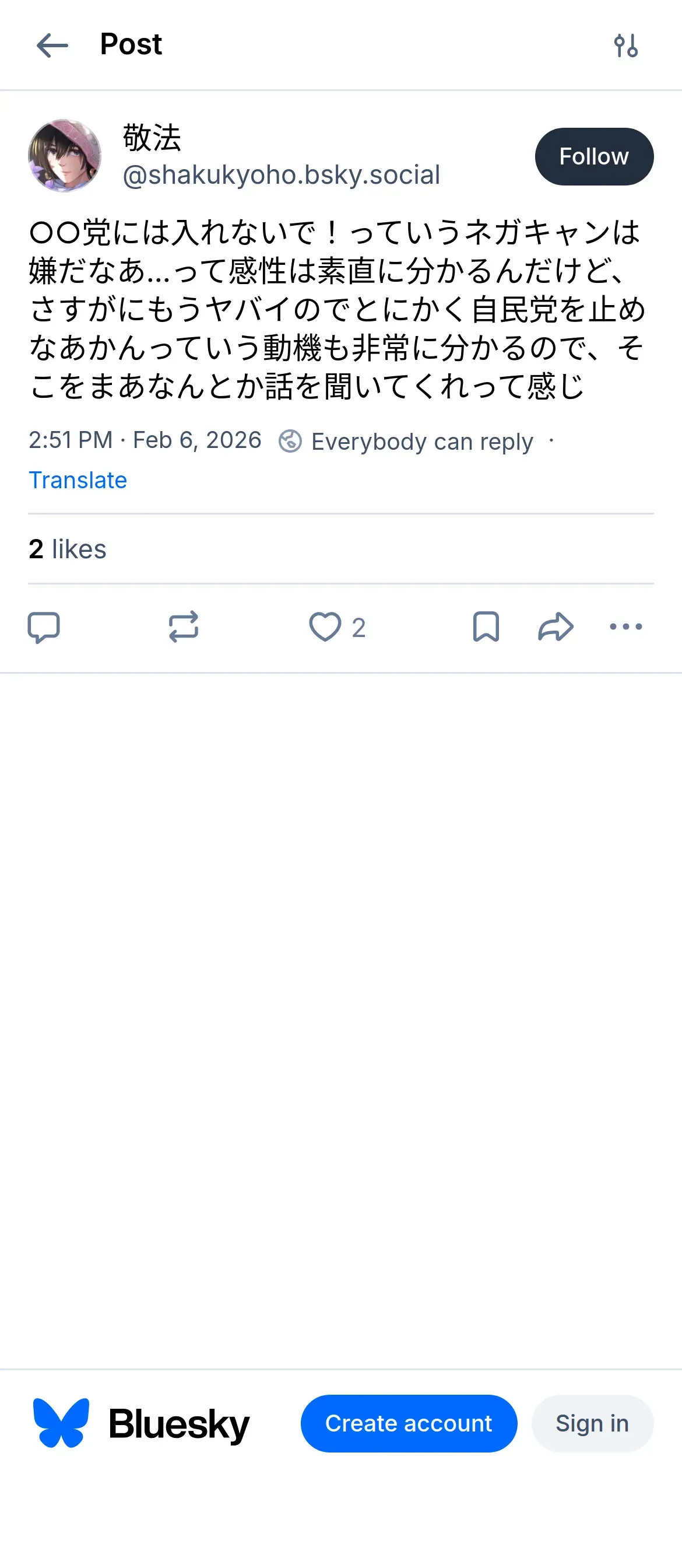Go back using the arrow icon
The height and width of the screenshot is (1568, 682).
click(52, 45)
